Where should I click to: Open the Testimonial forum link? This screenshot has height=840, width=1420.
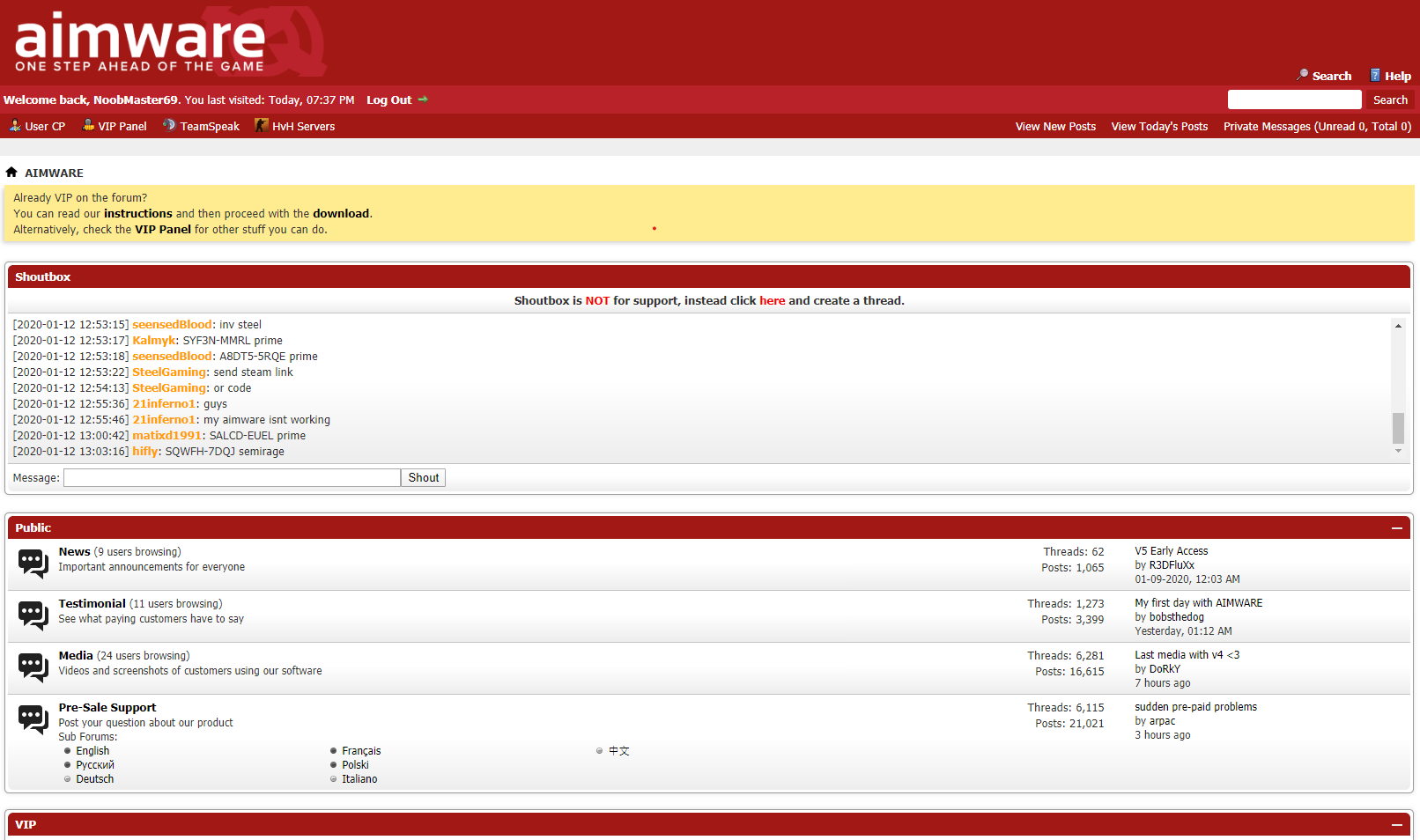coord(92,604)
